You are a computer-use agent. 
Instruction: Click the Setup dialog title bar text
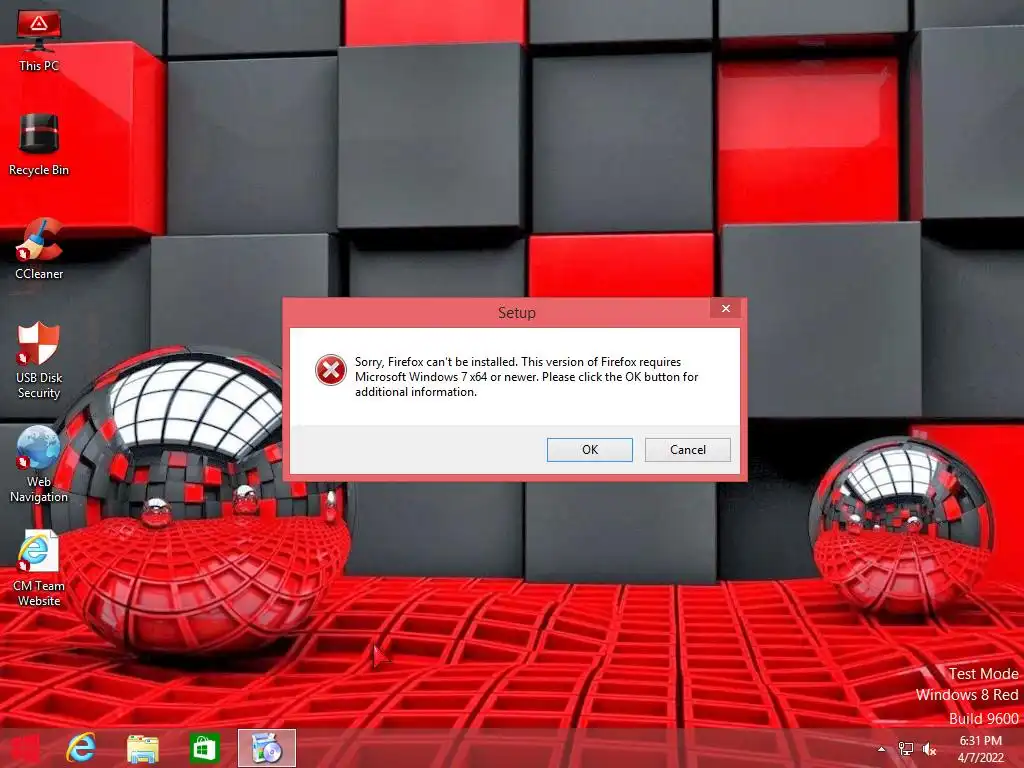[x=517, y=313]
